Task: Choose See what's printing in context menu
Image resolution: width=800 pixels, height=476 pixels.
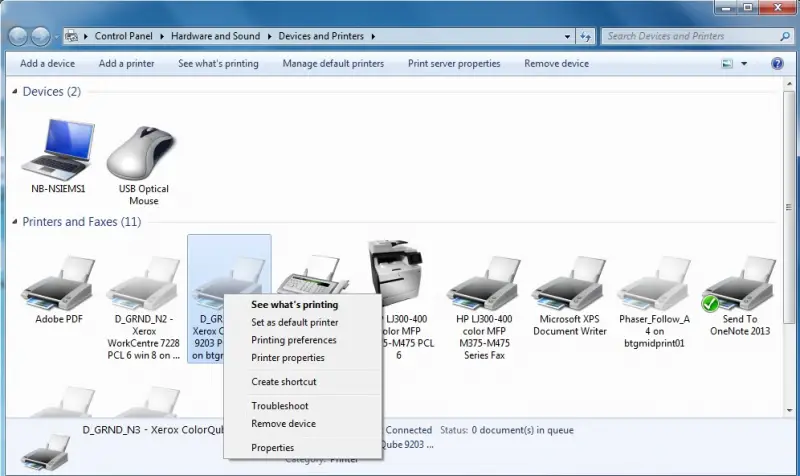Action: [294, 305]
